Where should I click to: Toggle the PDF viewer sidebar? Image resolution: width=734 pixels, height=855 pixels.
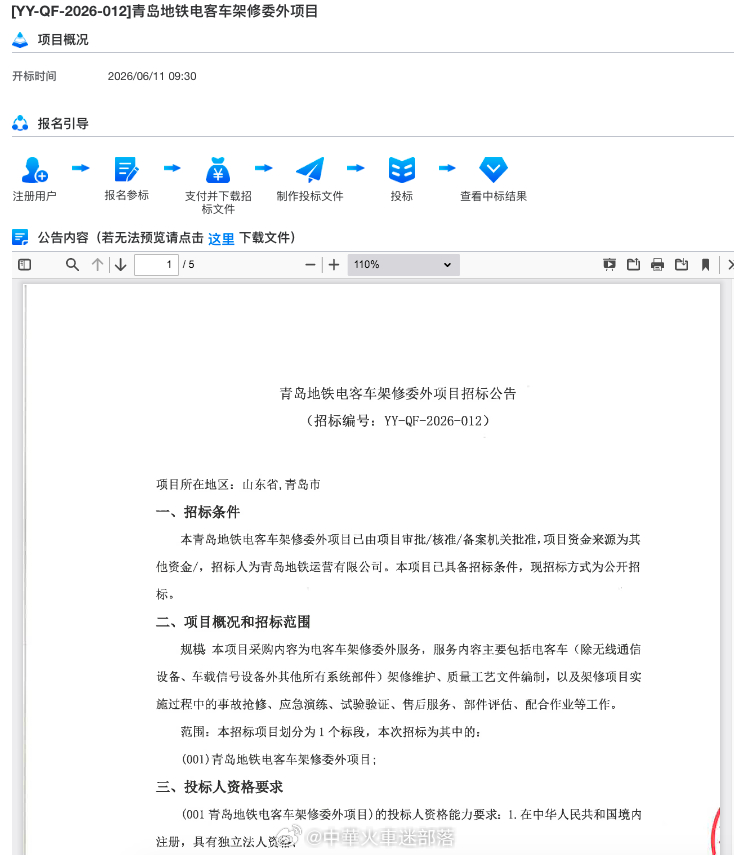(x=25, y=265)
